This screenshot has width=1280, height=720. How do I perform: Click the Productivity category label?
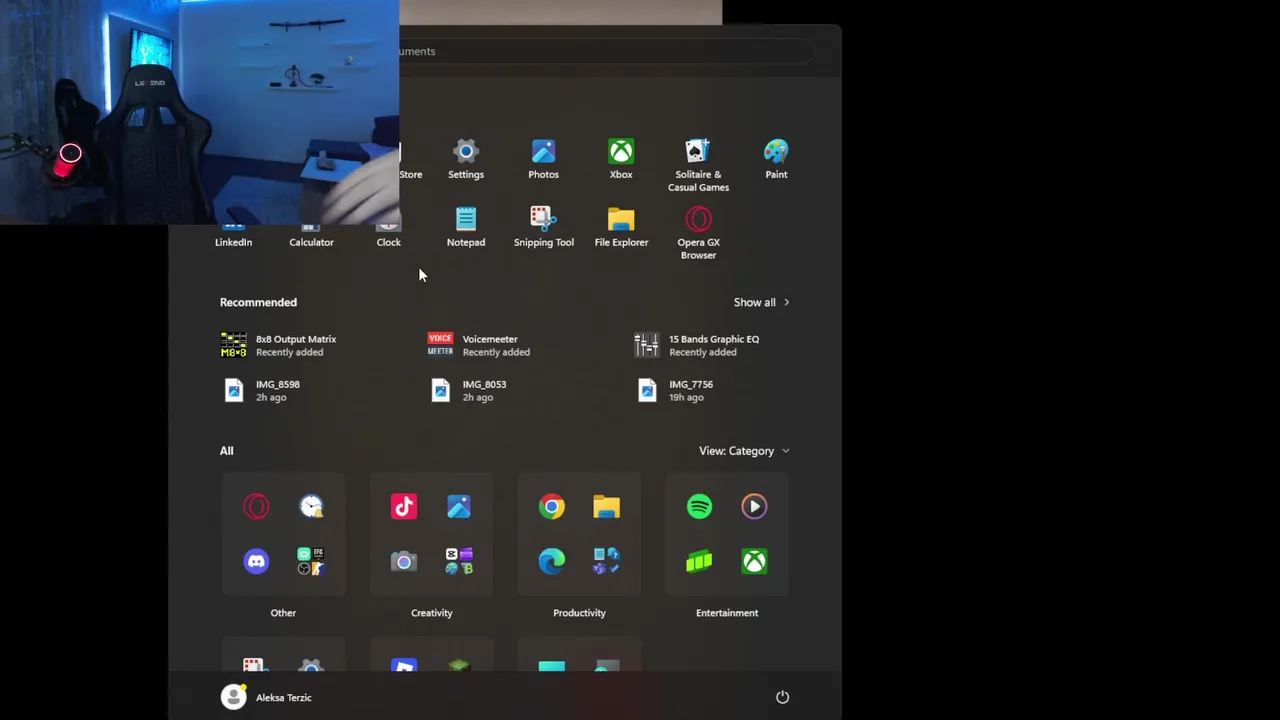[x=579, y=613]
